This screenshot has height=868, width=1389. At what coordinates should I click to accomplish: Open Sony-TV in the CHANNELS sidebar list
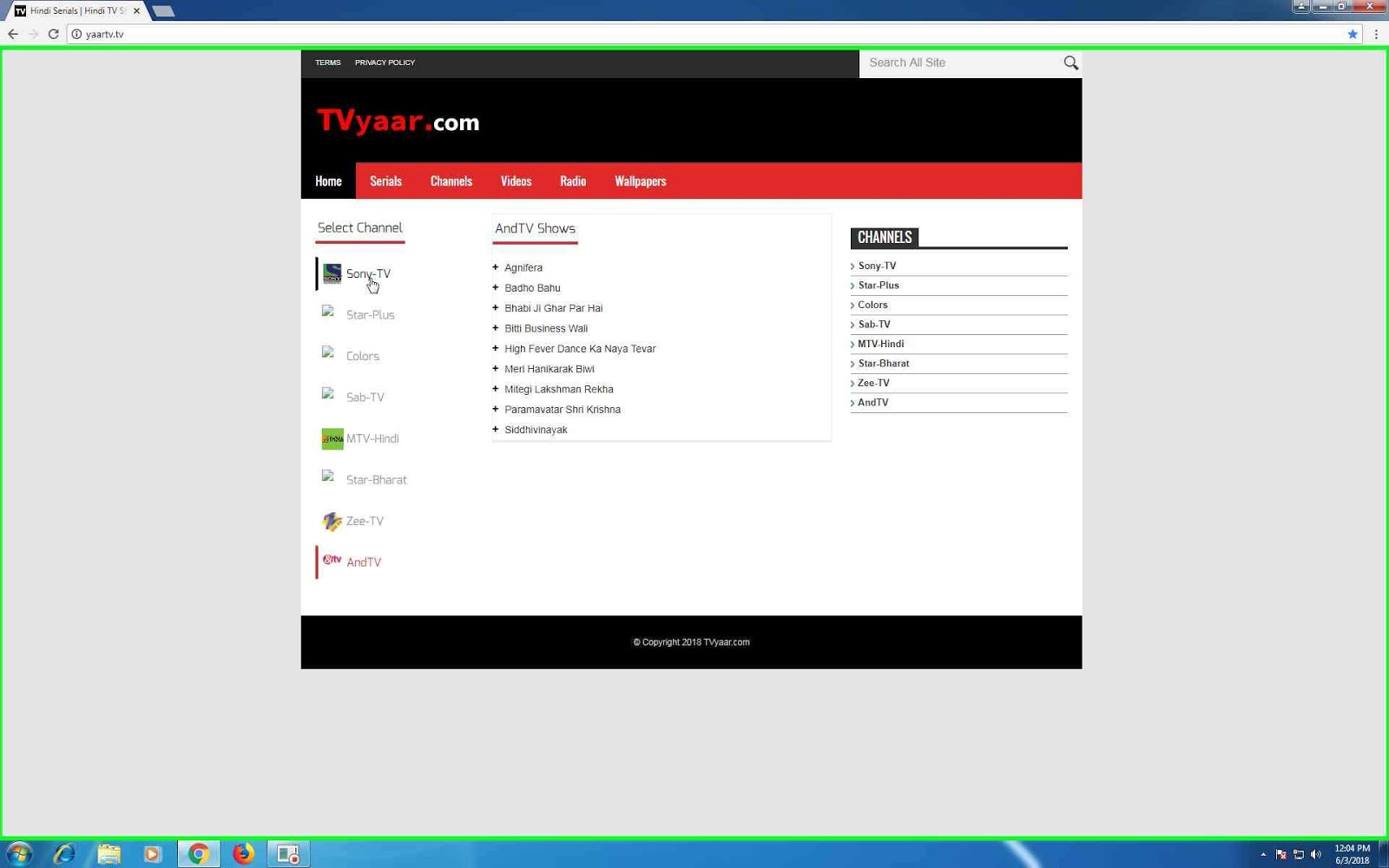[x=877, y=266]
